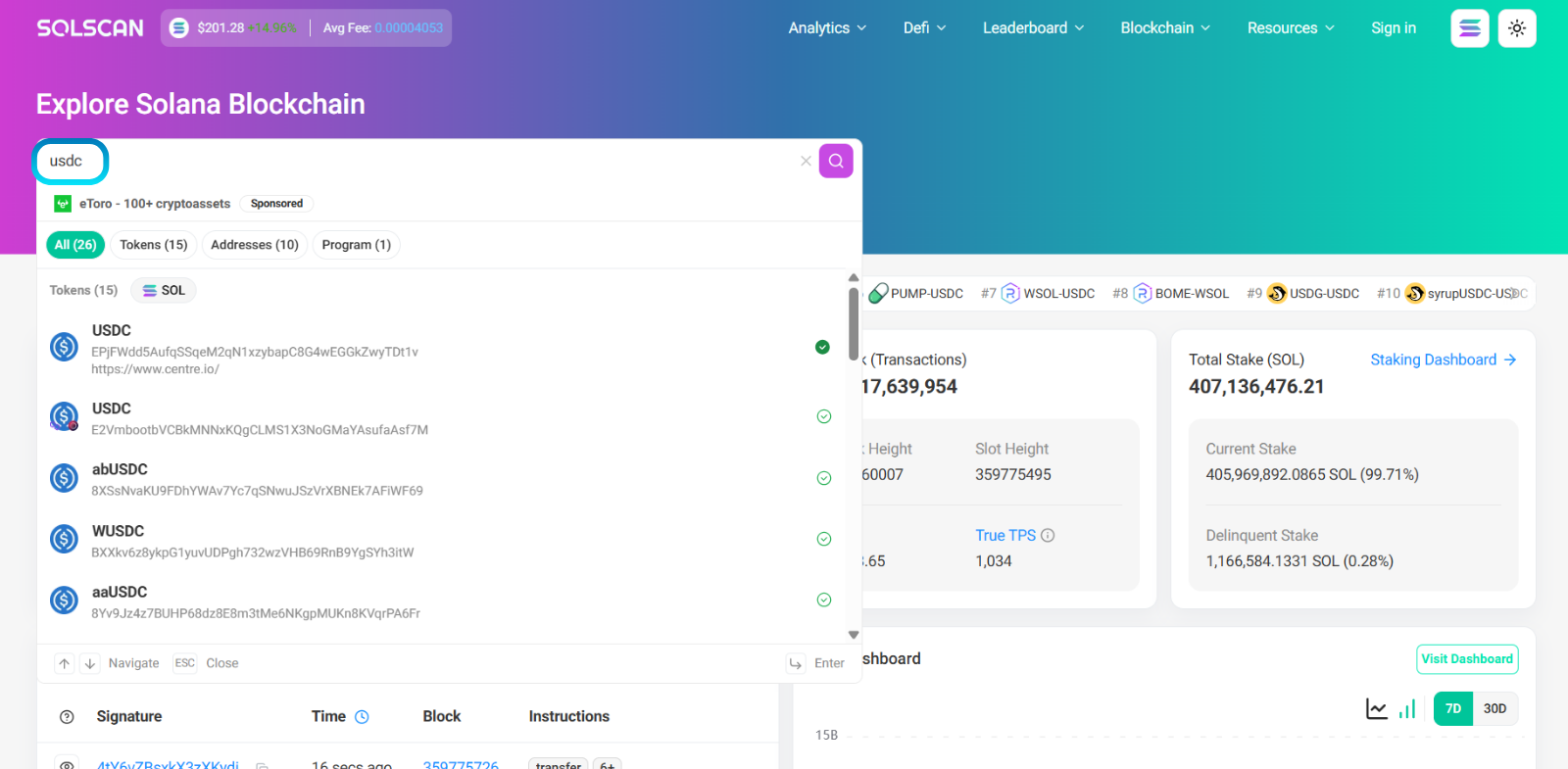The height and width of the screenshot is (769, 1568).
Task: Click the Enter key icon in search footer
Action: coord(796,663)
